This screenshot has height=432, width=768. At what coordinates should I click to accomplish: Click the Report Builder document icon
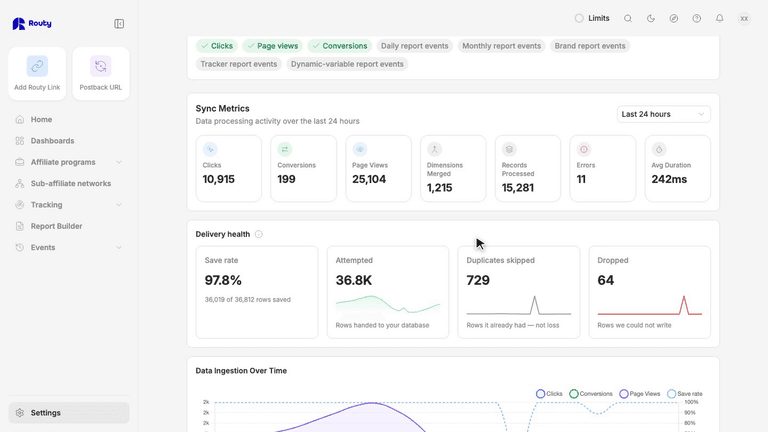20,226
